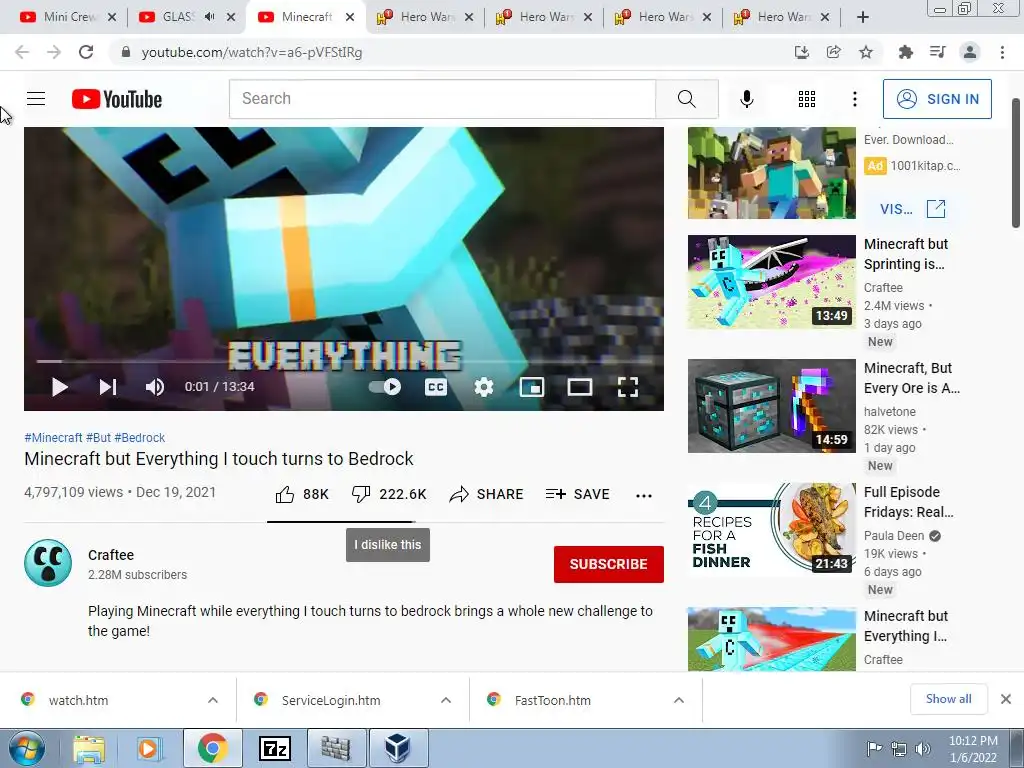1024x768 pixels.
Task: Mute the video volume
Action: [x=154, y=387]
